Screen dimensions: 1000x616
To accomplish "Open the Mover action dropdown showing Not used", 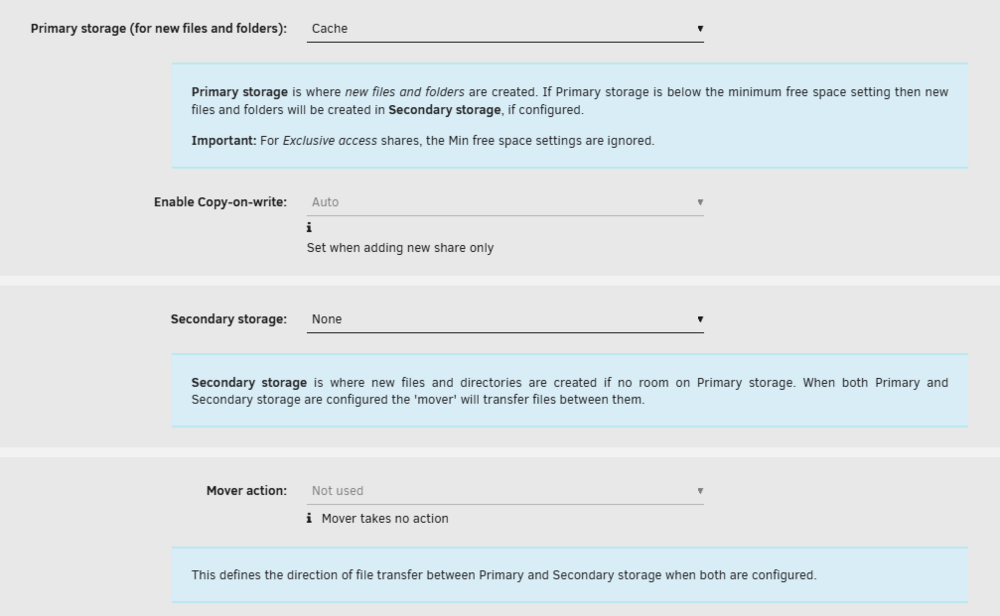I will (505, 491).
